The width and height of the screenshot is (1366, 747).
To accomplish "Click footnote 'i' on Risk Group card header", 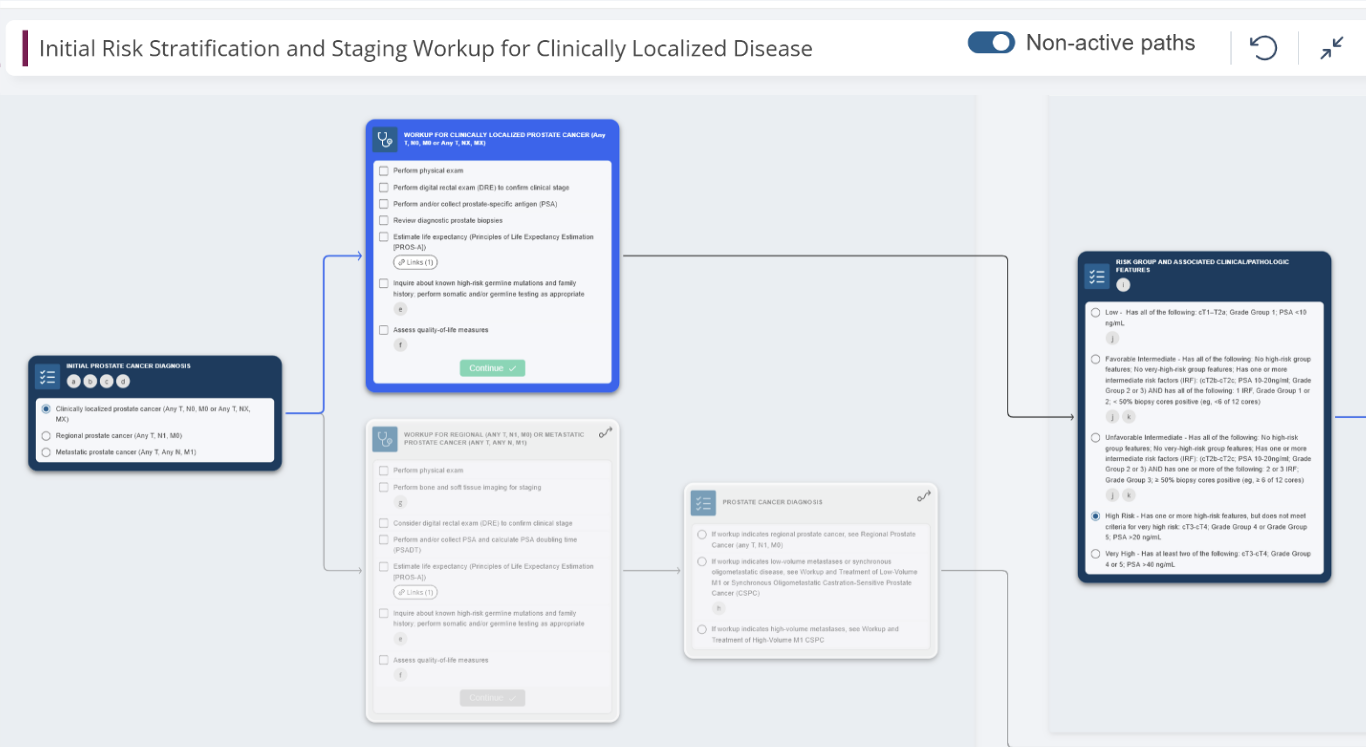I will 1123,285.
